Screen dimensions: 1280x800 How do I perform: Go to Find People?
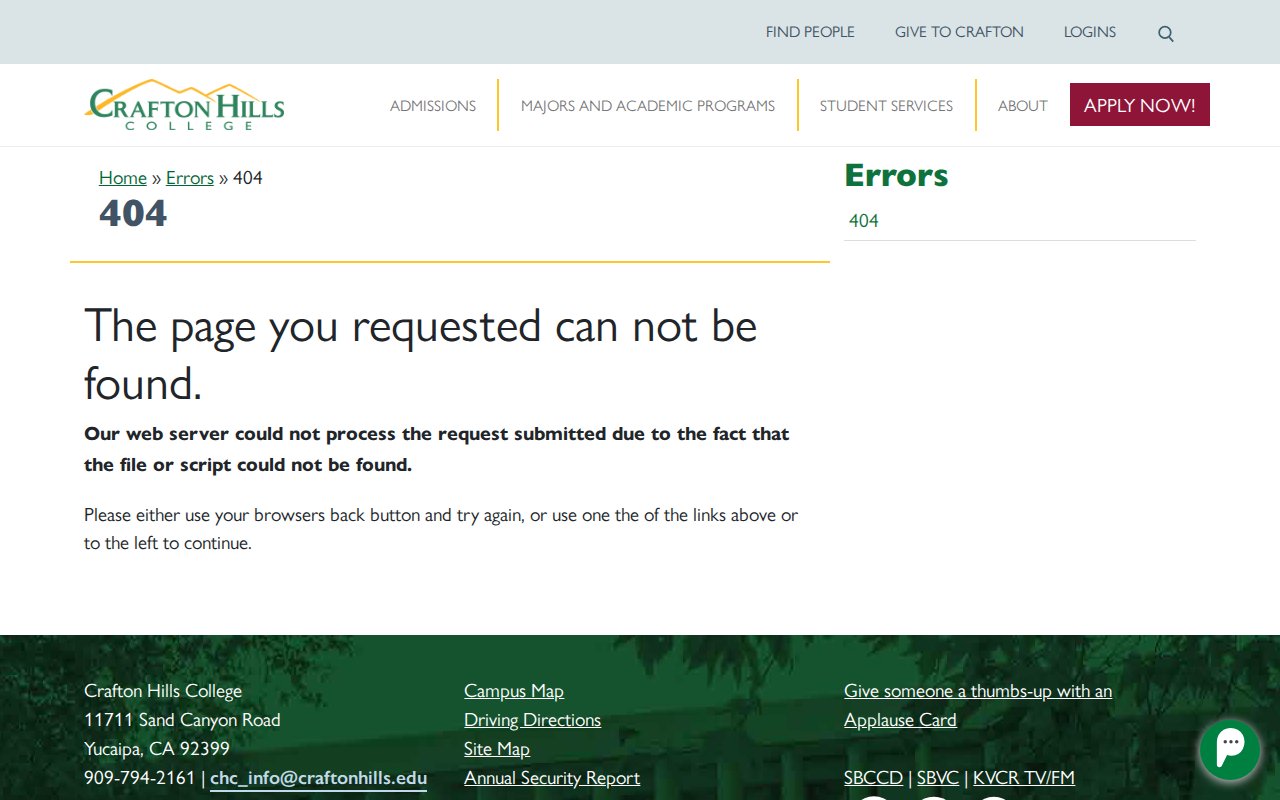click(810, 32)
